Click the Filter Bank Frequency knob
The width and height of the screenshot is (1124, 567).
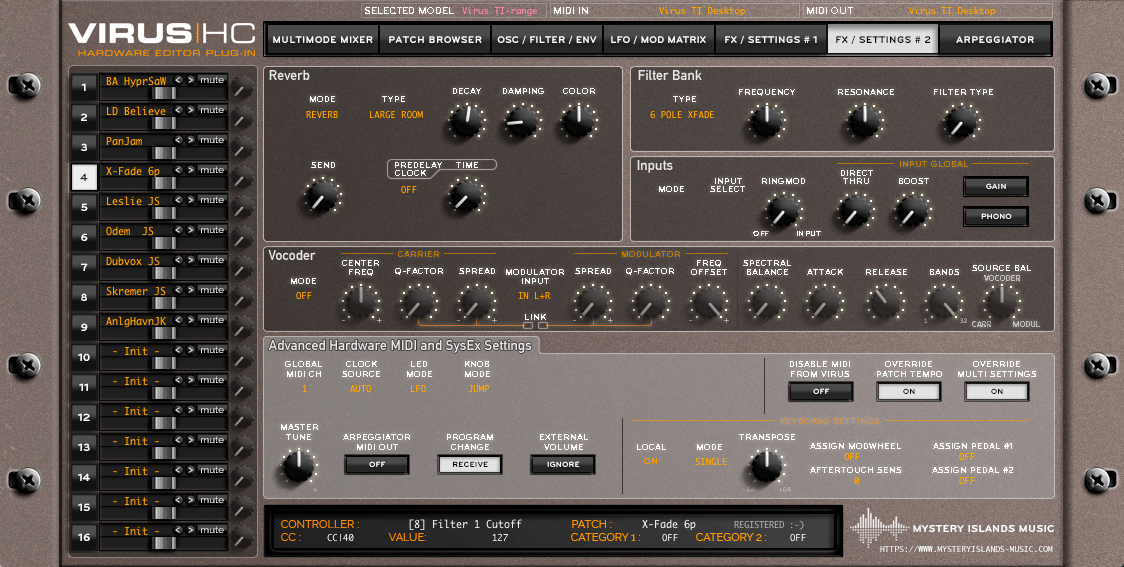coord(766,121)
